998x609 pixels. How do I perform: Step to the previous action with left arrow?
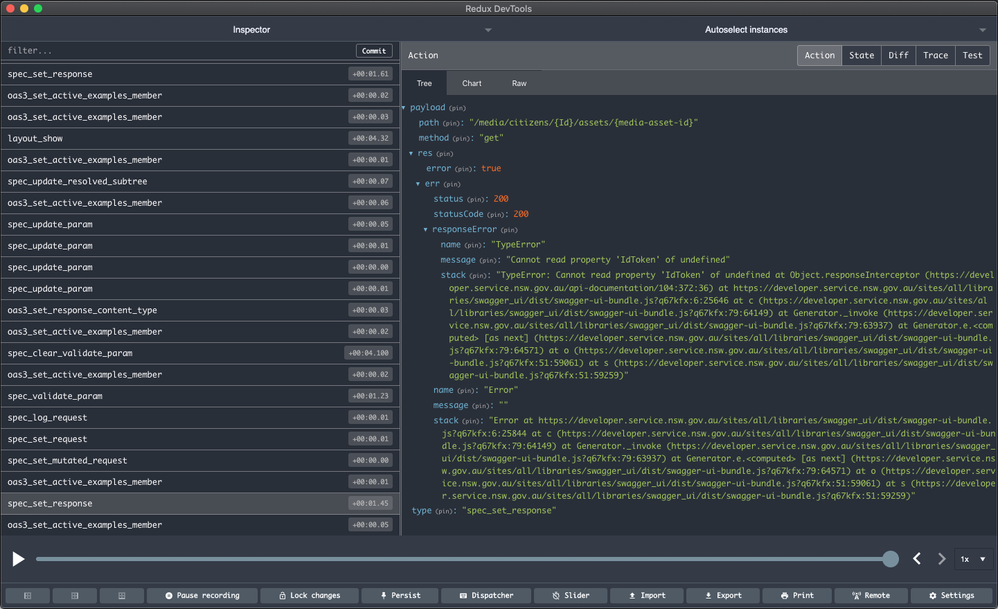[x=917, y=559]
